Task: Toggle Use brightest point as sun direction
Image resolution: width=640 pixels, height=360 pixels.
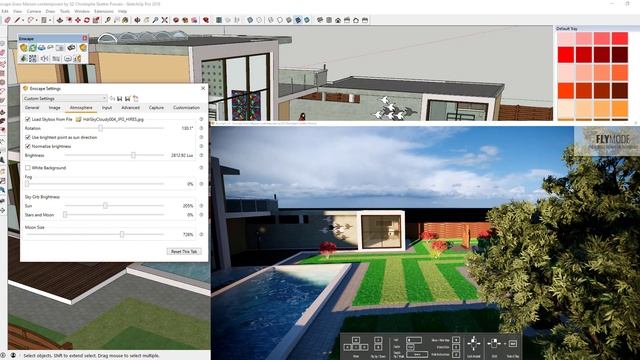Action: [x=28, y=138]
